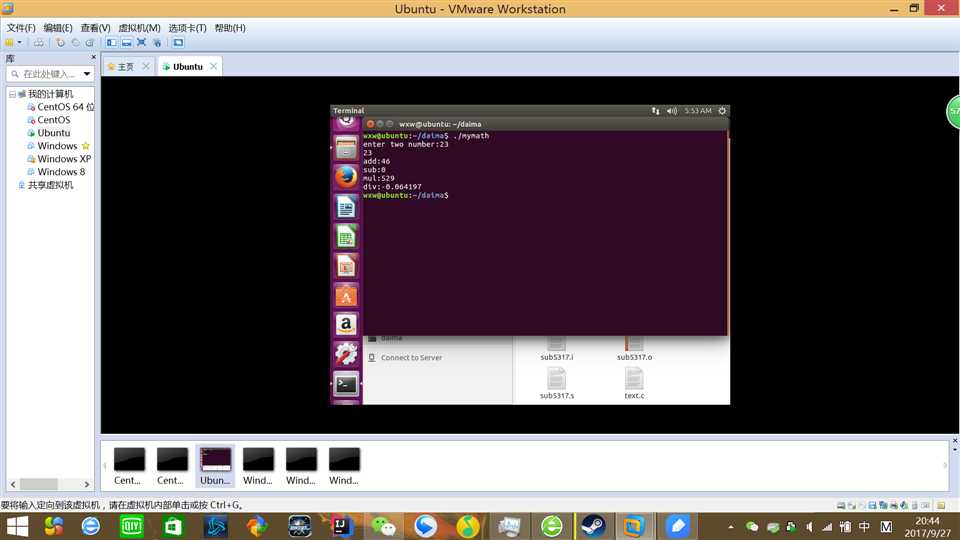Click the library scrollbar right arrow
Image resolution: width=960 pixels, height=540 pixels.
click(x=86, y=484)
